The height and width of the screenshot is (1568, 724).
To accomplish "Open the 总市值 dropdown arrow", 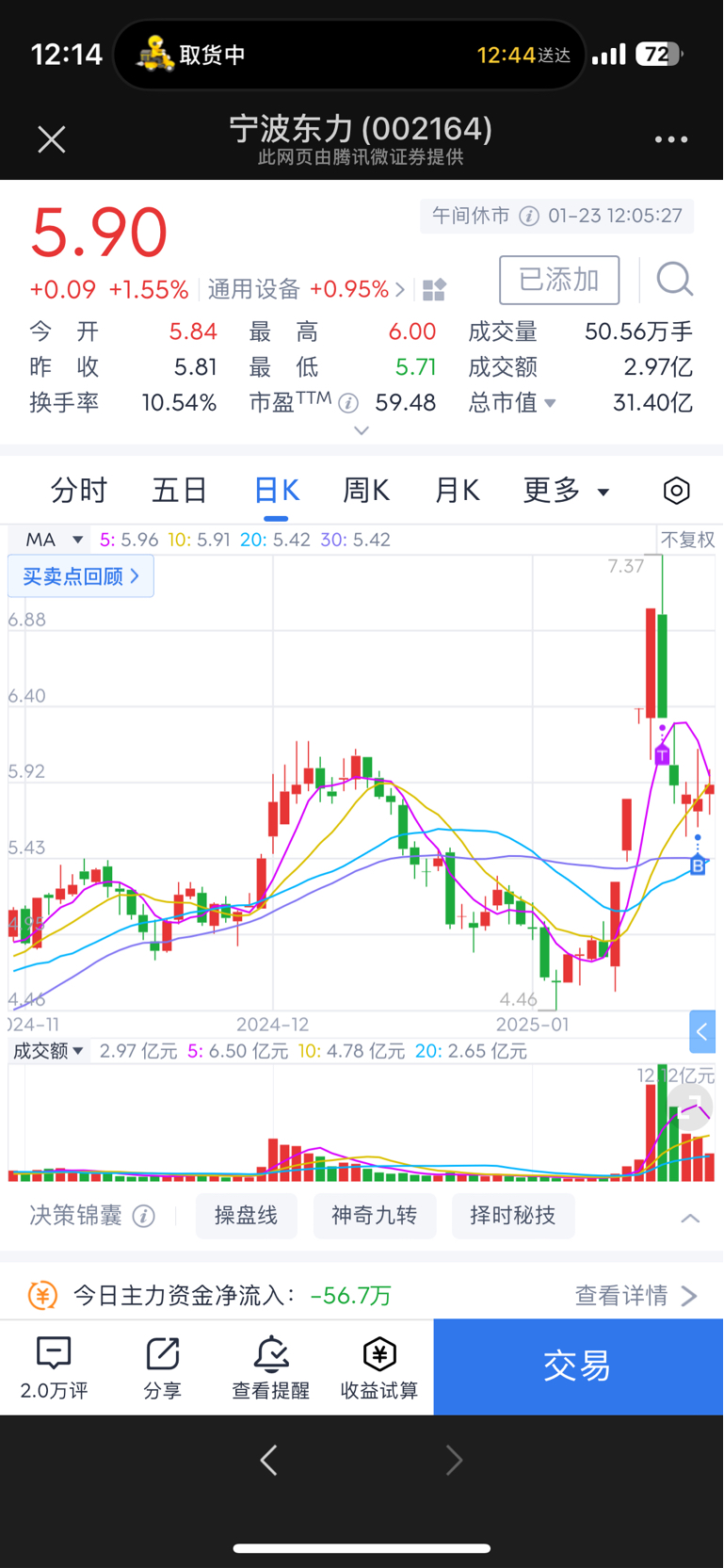I will [x=551, y=403].
